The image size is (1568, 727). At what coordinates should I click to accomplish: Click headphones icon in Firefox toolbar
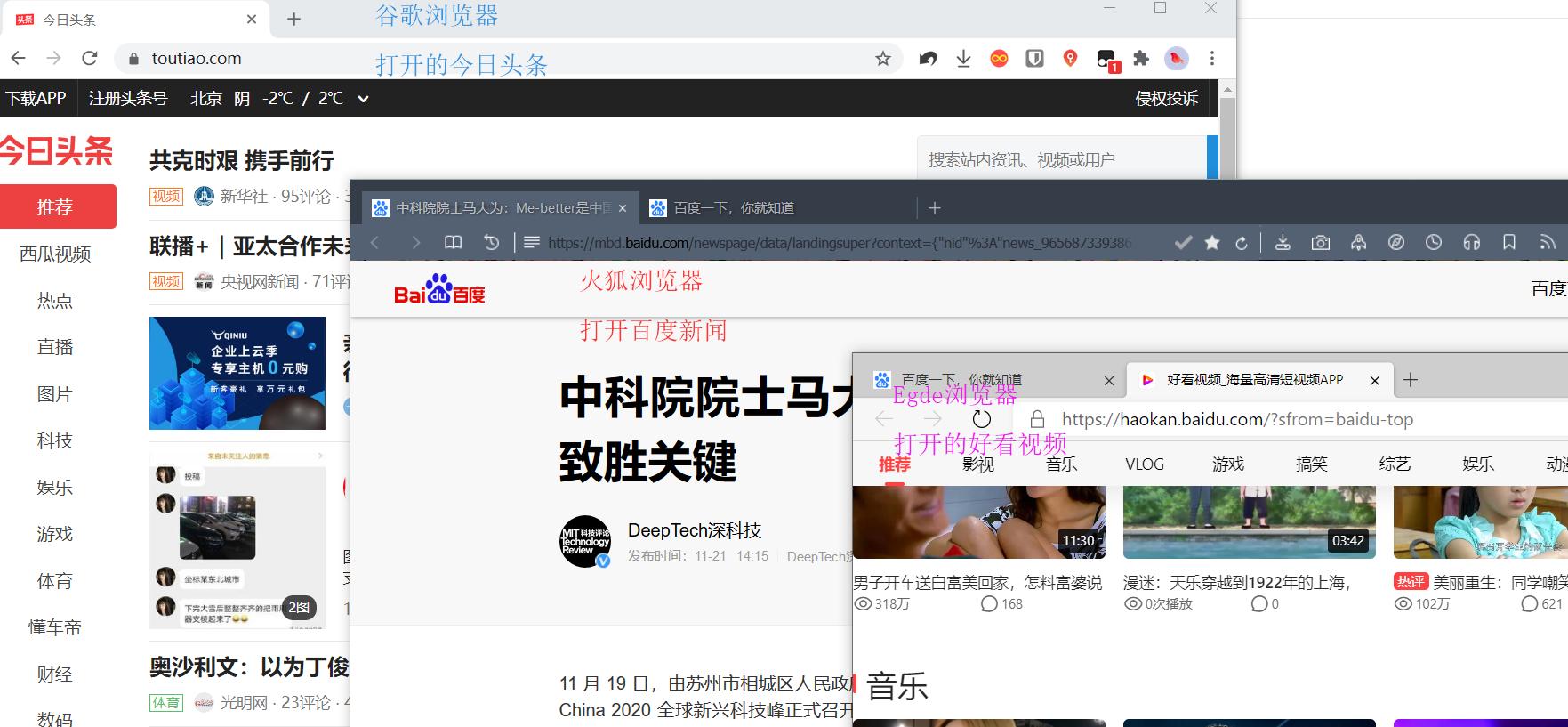click(1472, 242)
